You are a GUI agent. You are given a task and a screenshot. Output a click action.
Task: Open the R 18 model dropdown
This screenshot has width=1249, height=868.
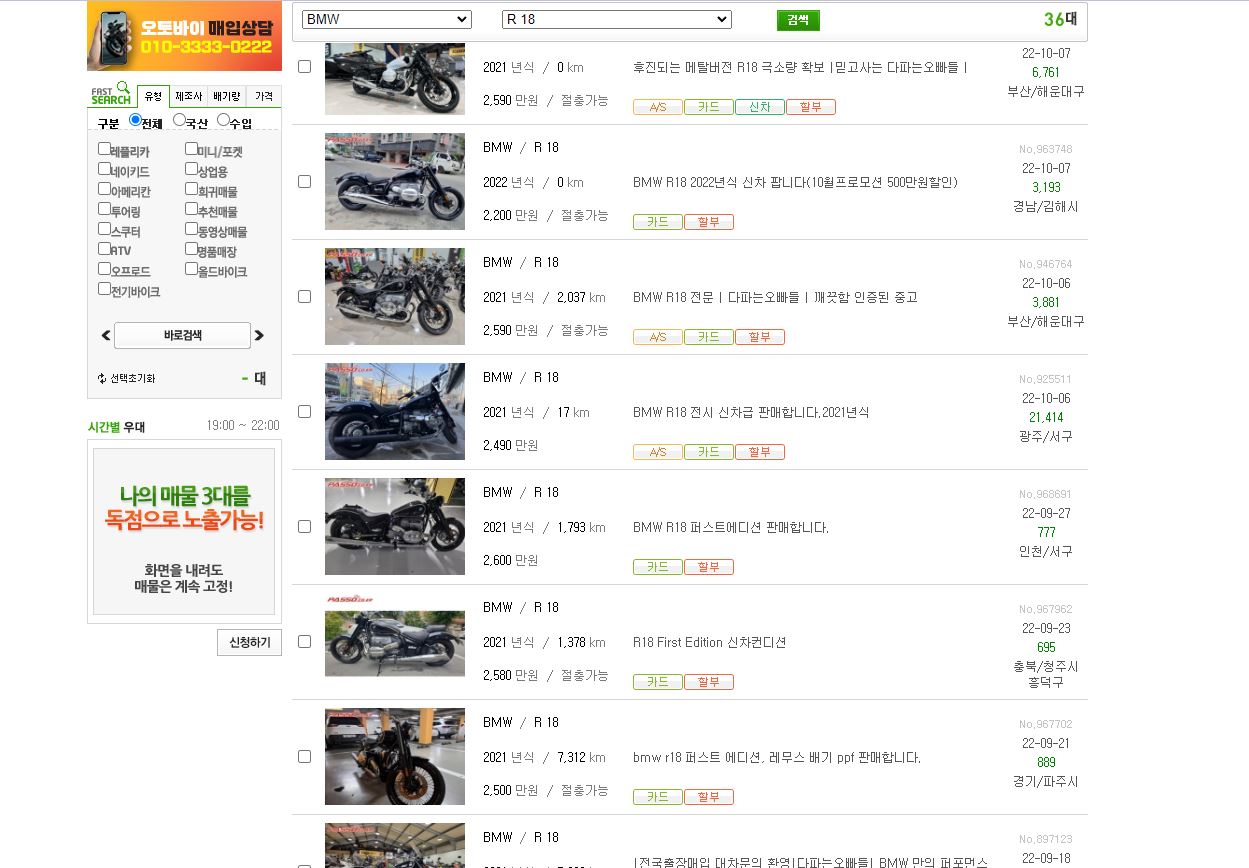617,20
